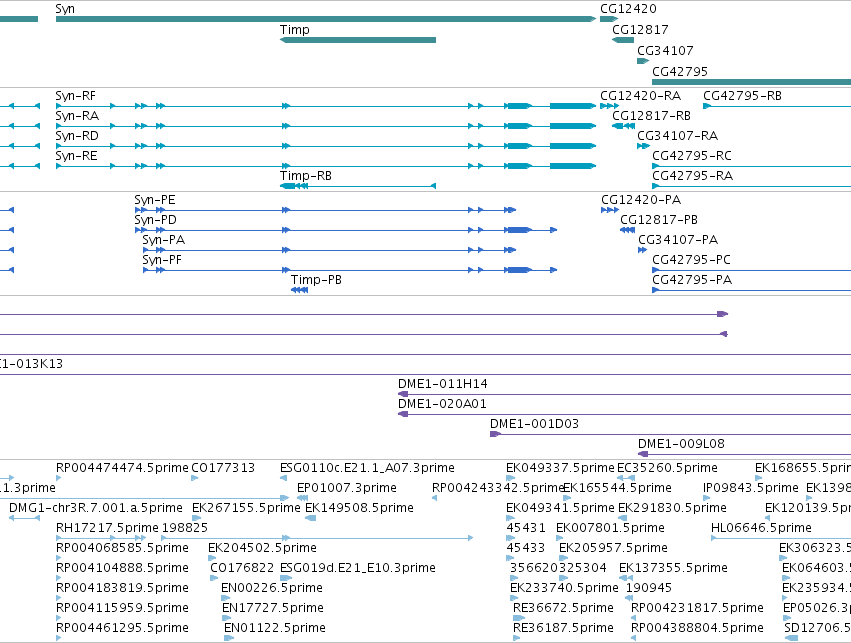Click EST IP09843.5prime label

point(751,488)
